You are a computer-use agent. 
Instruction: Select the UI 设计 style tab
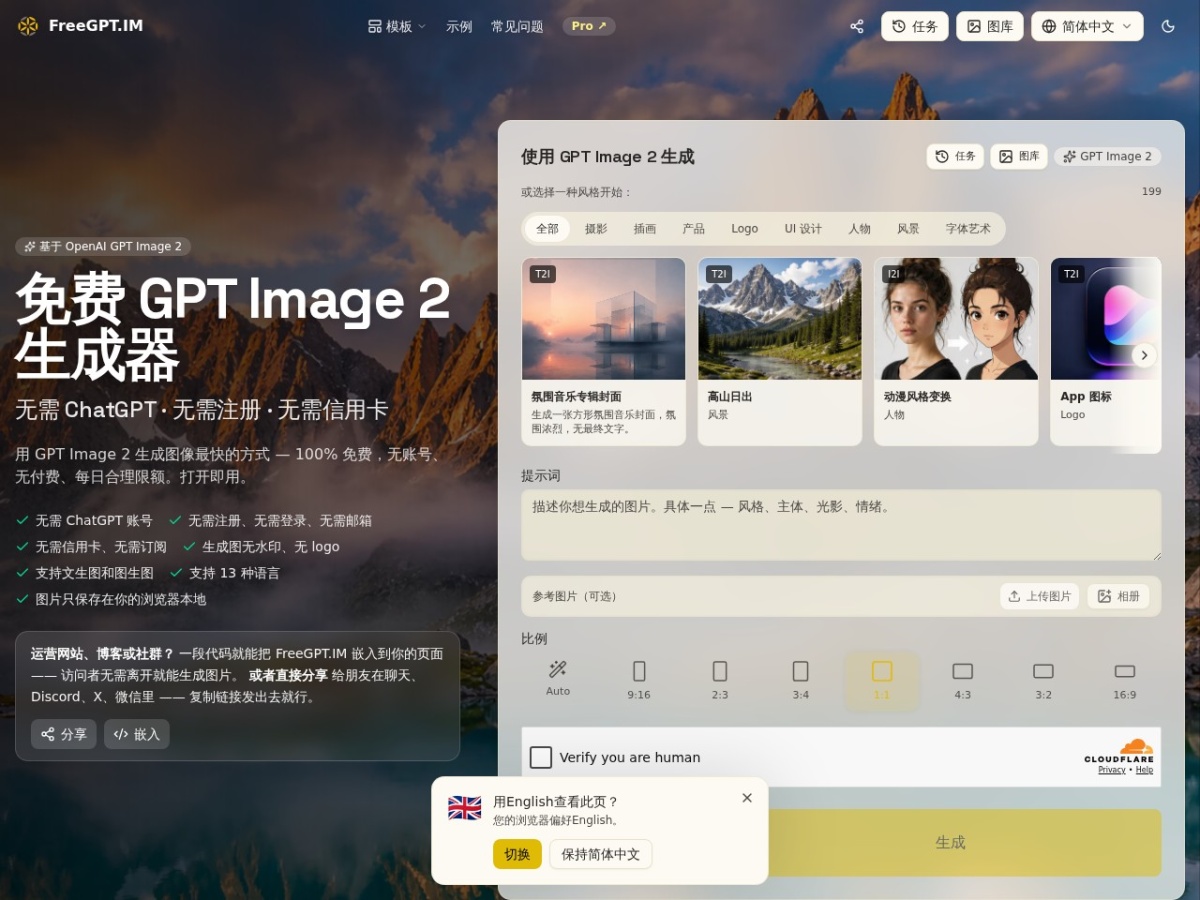[x=803, y=229]
